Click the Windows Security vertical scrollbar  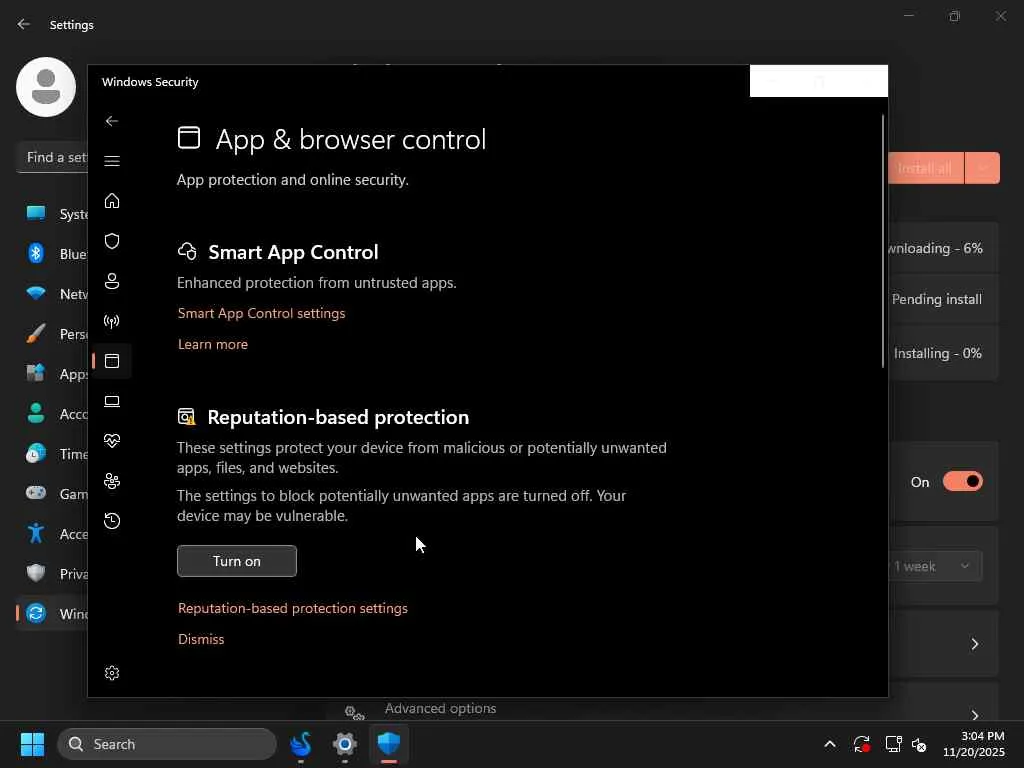[x=883, y=242]
